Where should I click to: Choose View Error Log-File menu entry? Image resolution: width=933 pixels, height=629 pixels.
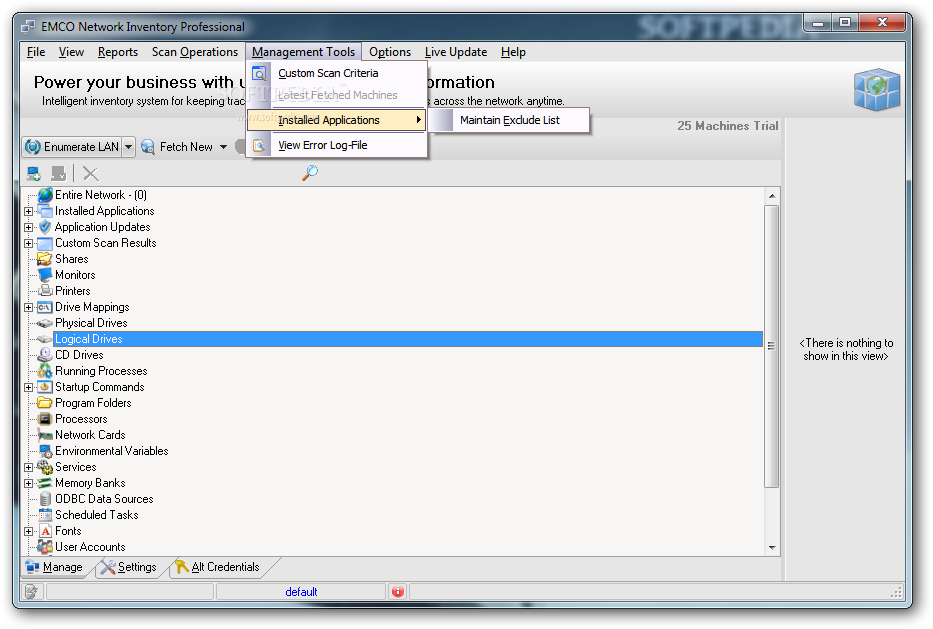point(337,145)
